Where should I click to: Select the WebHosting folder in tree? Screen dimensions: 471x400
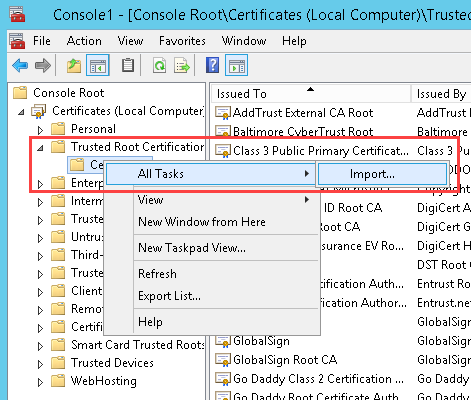103,381
